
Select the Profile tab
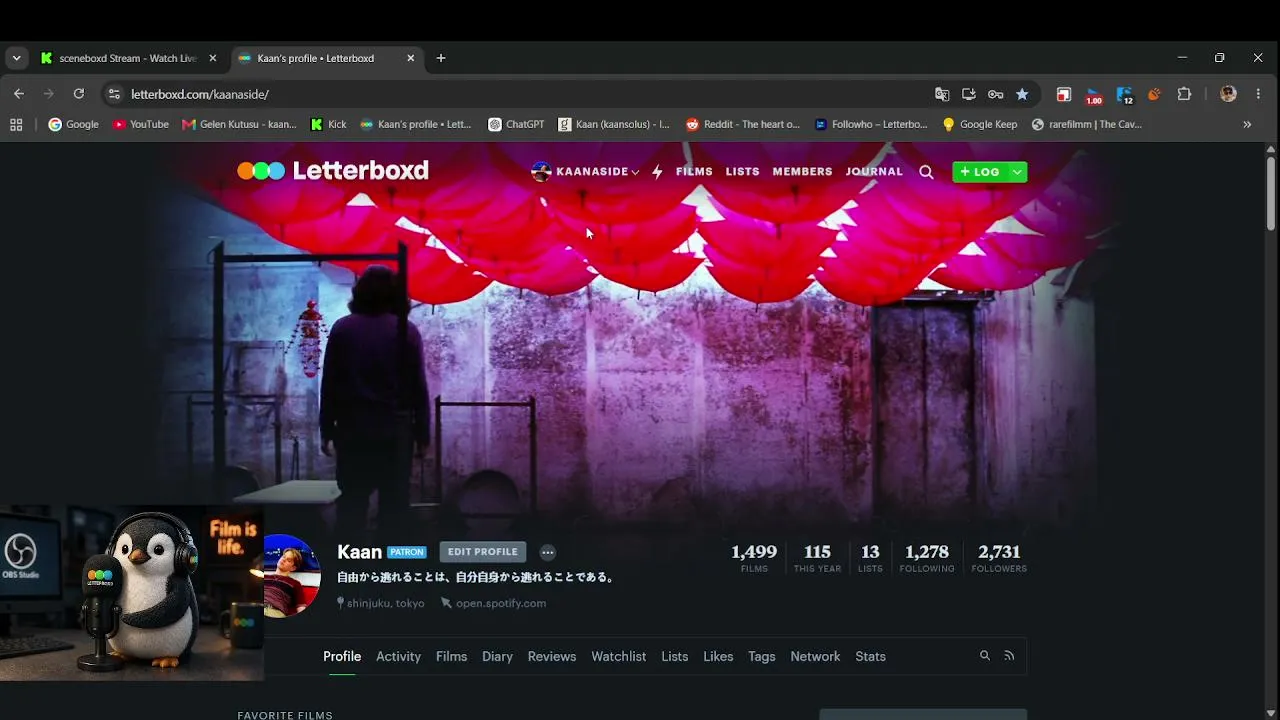tap(342, 656)
